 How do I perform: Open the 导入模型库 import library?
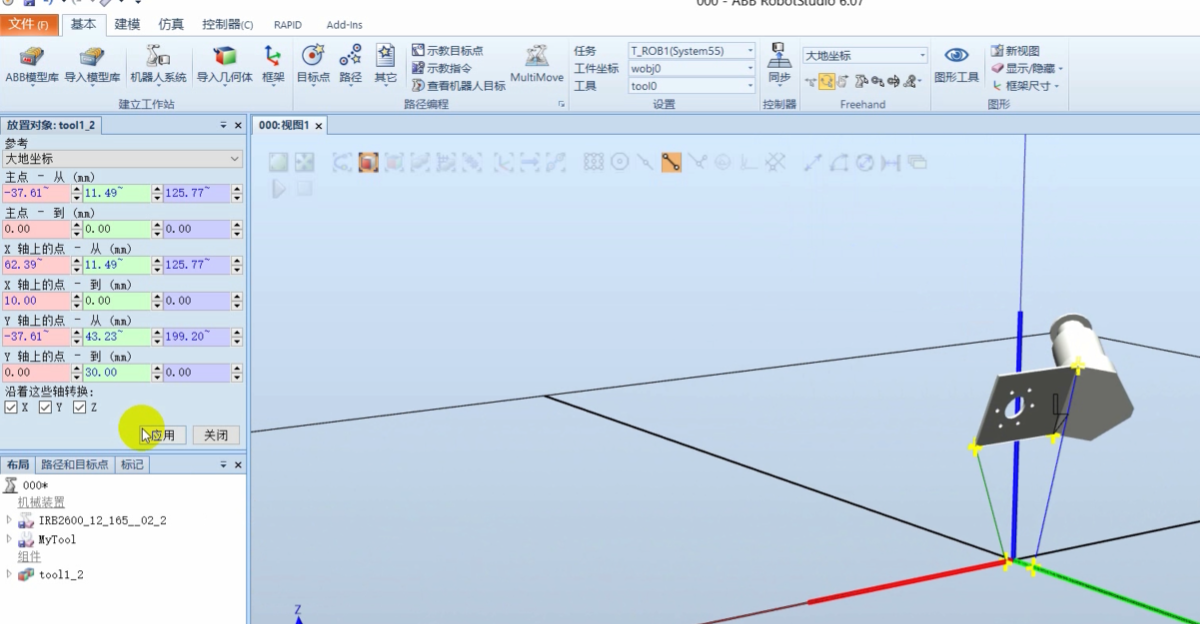pyautogui.click(x=92, y=63)
